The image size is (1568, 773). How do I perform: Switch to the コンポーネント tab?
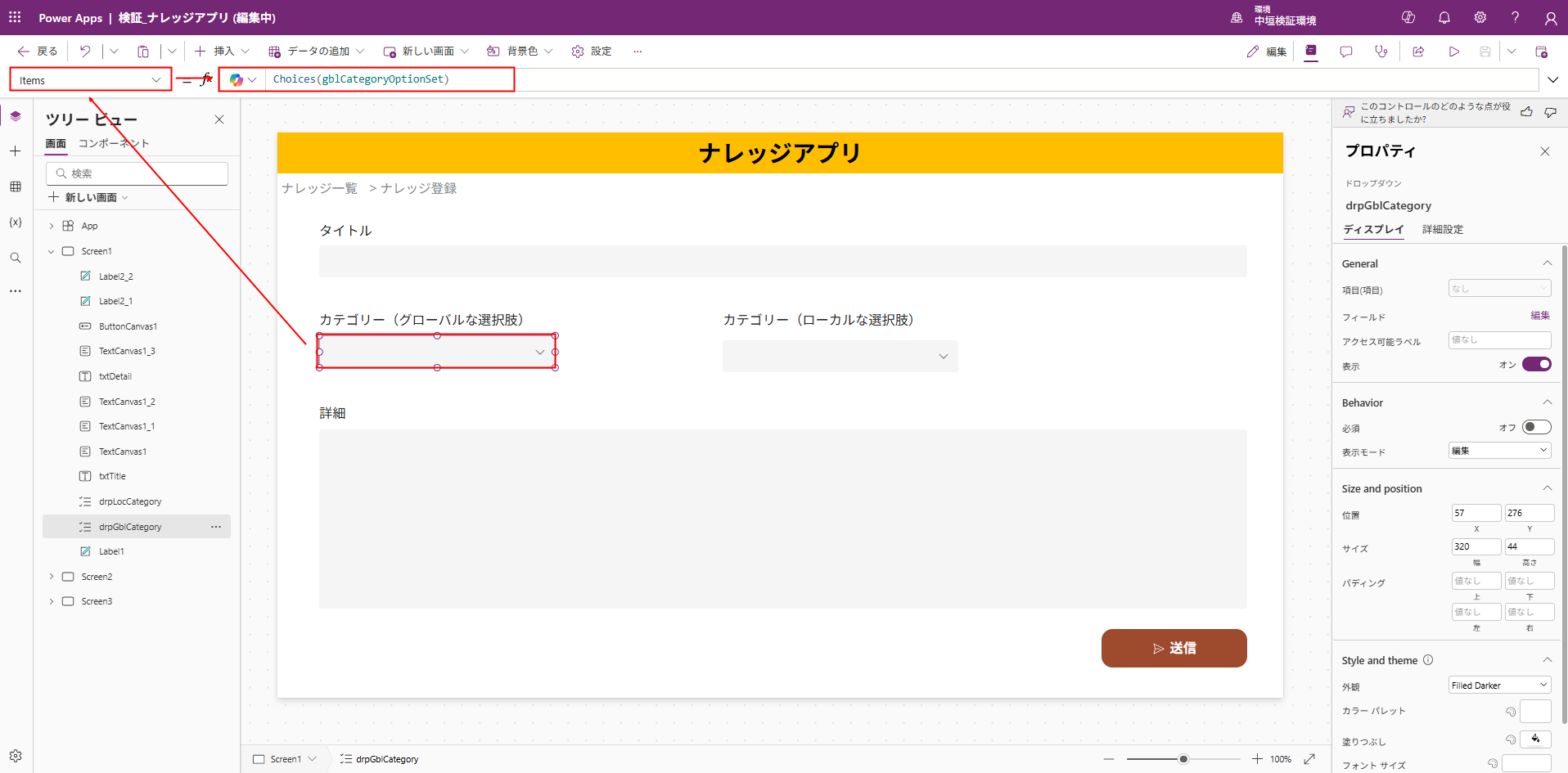(114, 143)
